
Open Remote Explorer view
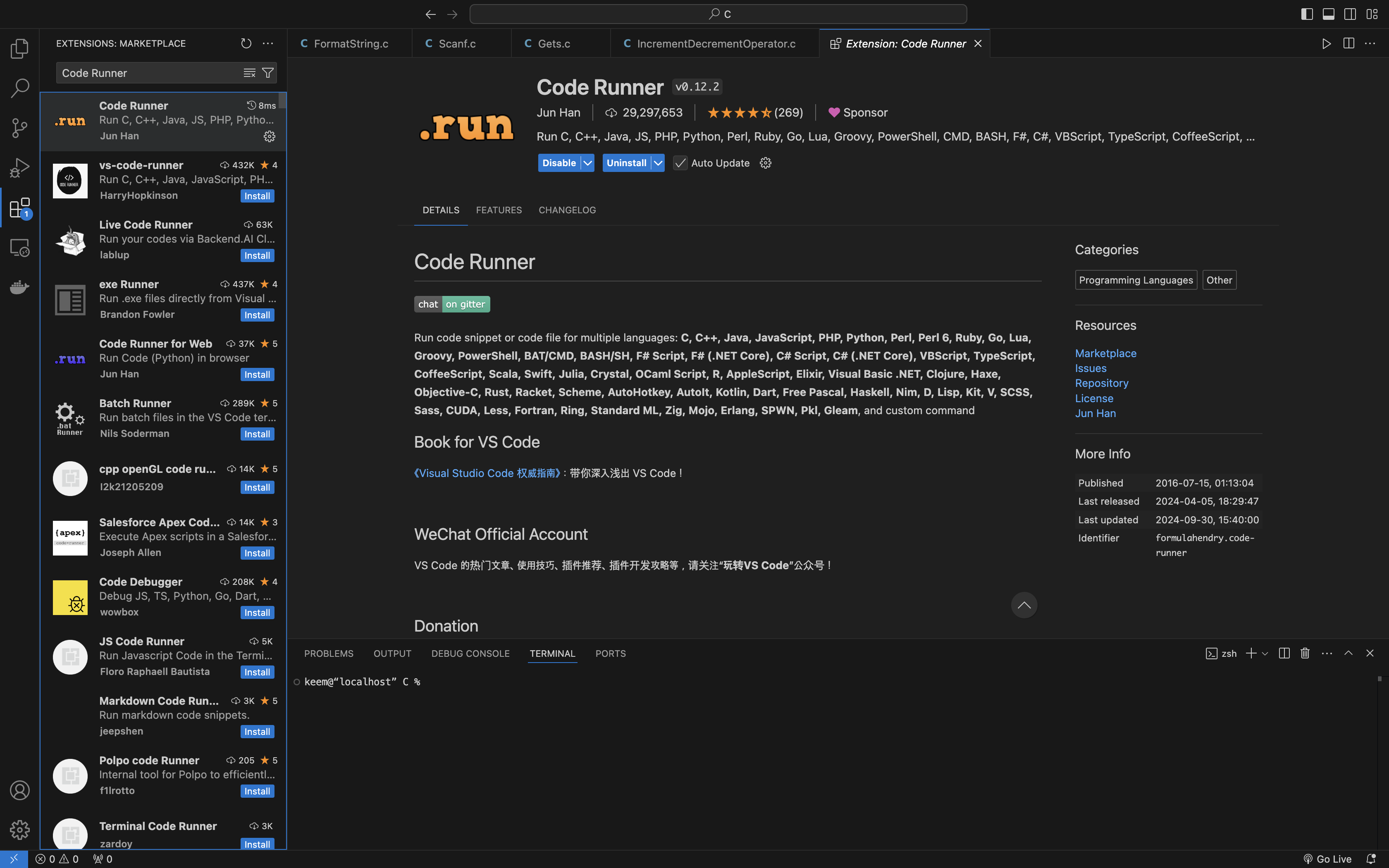pos(19,248)
